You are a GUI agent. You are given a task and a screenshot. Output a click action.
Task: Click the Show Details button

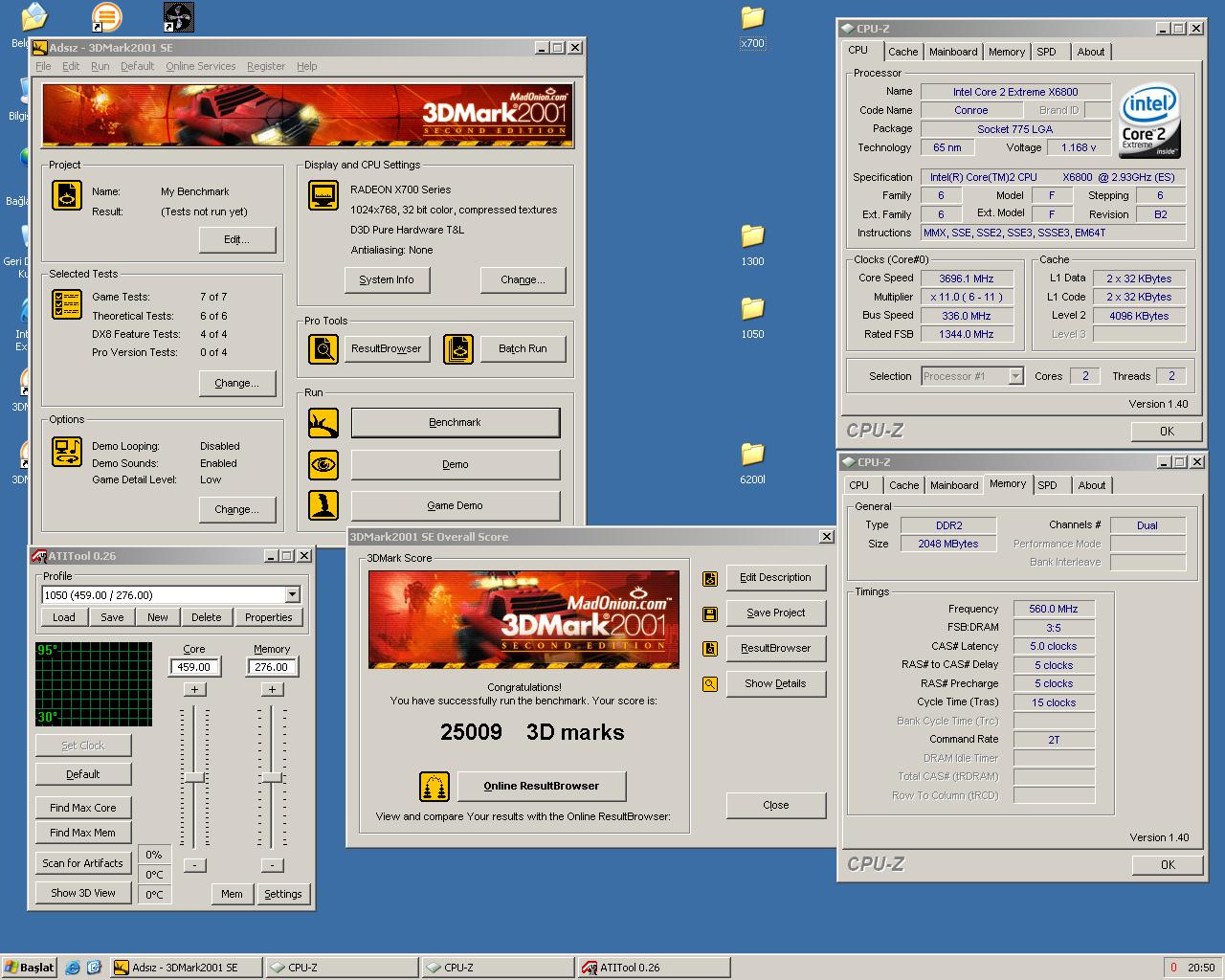775,683
